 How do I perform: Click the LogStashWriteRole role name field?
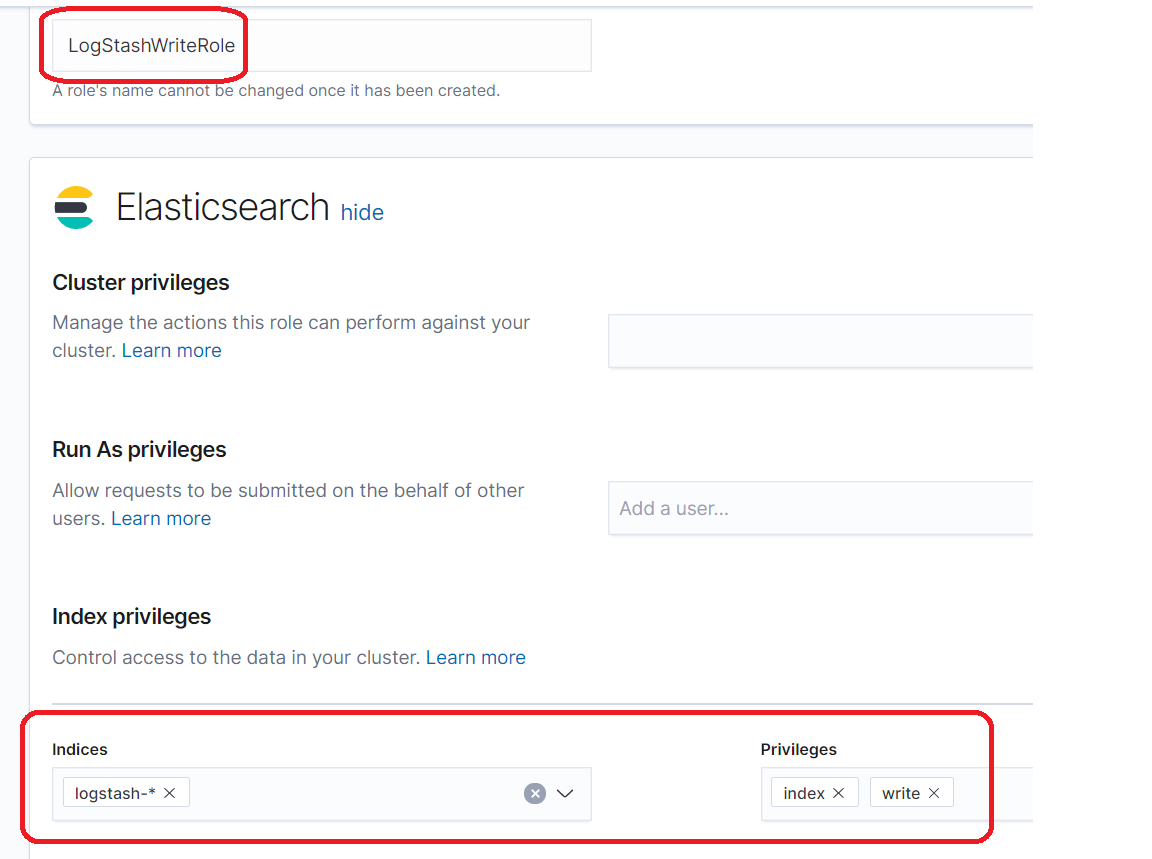tap(320, 46)
